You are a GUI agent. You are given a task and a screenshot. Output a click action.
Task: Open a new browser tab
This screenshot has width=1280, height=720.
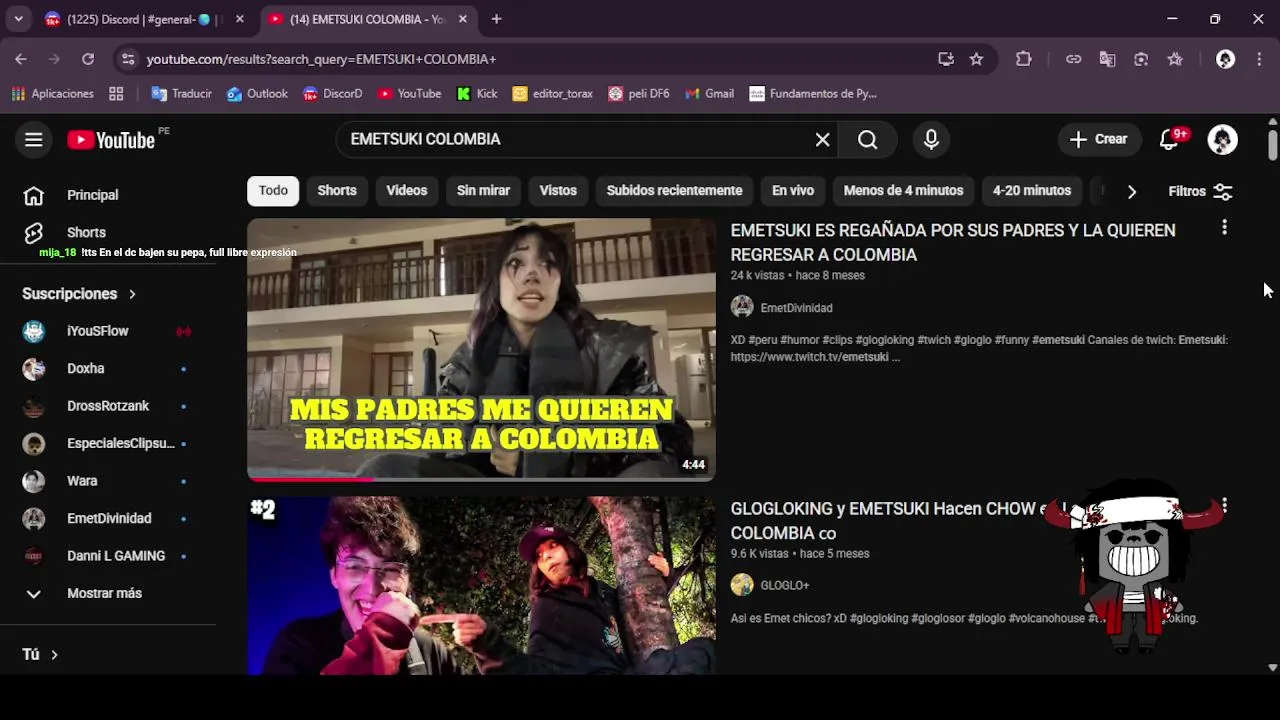coord(496,19)
